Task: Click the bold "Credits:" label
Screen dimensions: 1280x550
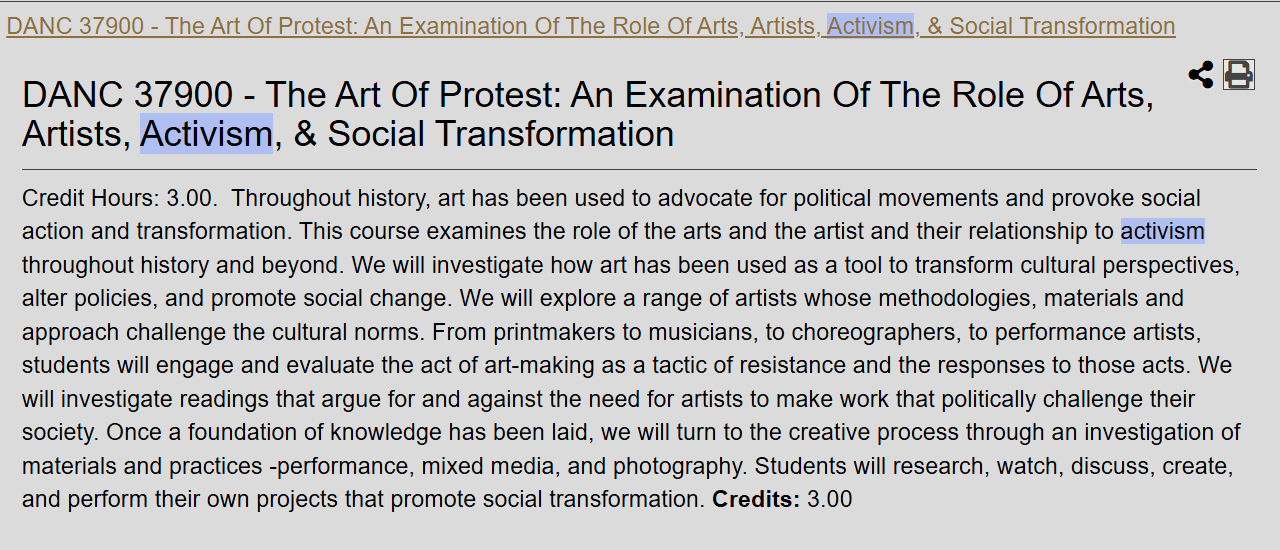Action: (x=756, y=499)
